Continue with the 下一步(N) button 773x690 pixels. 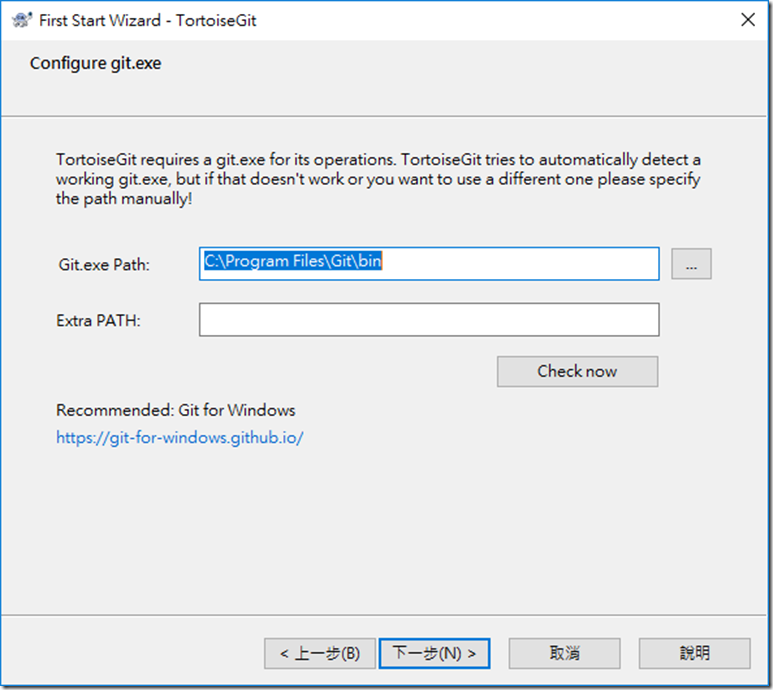coord(434,654)
